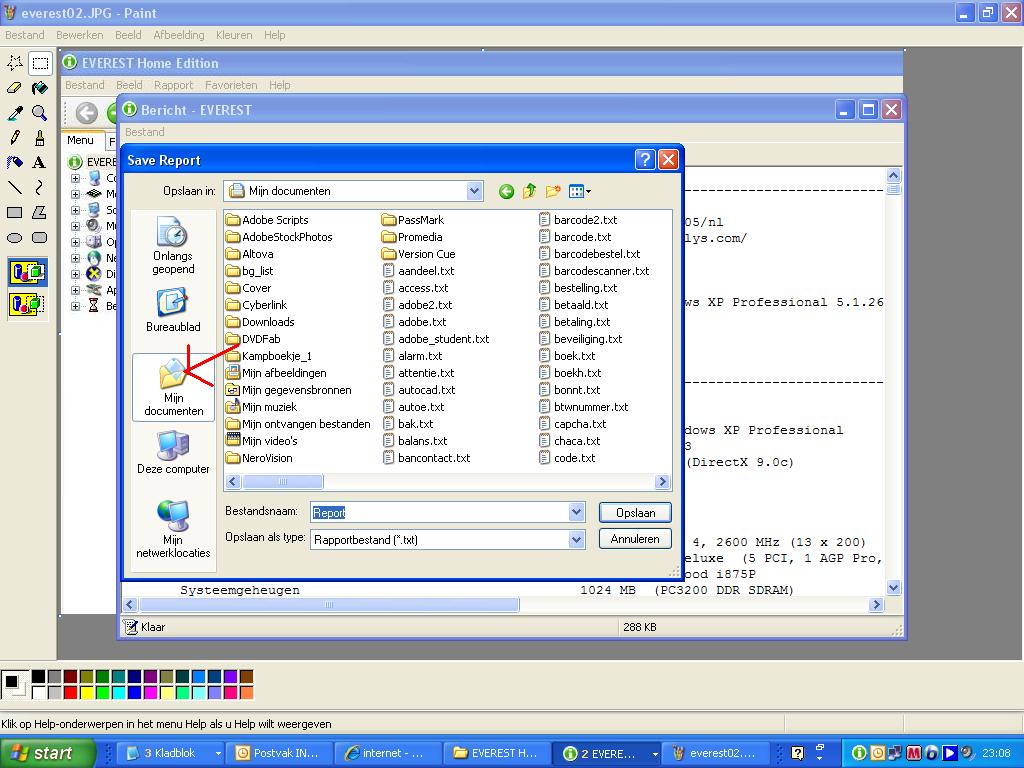Image resolution: width=1024 pixels, height=768 pixels.
Task: Pick the Eraser tool in Paint
Action: pos(15,88)
